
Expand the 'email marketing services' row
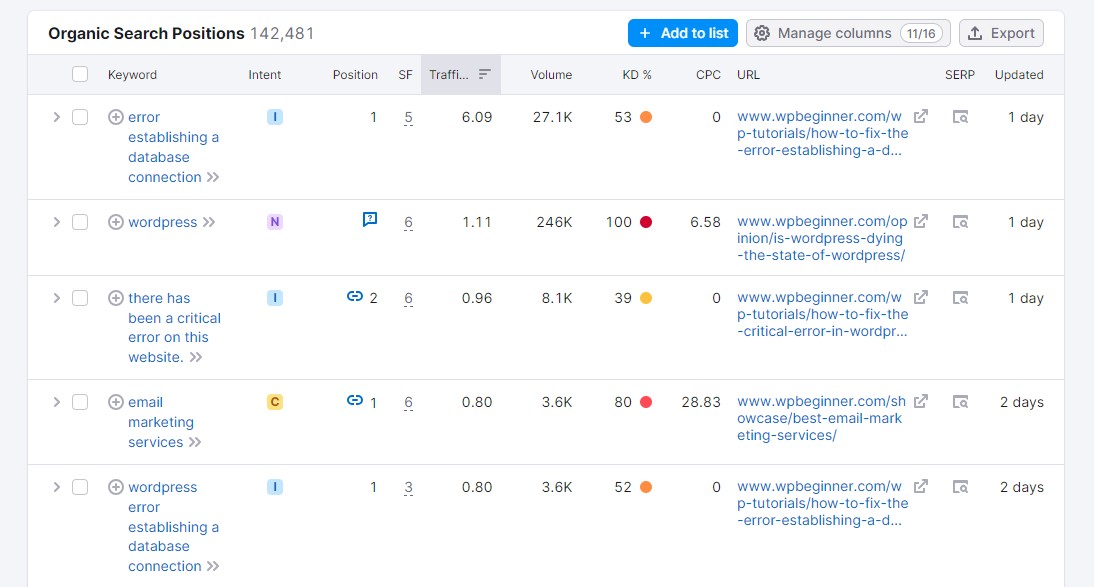coord(57,402)
